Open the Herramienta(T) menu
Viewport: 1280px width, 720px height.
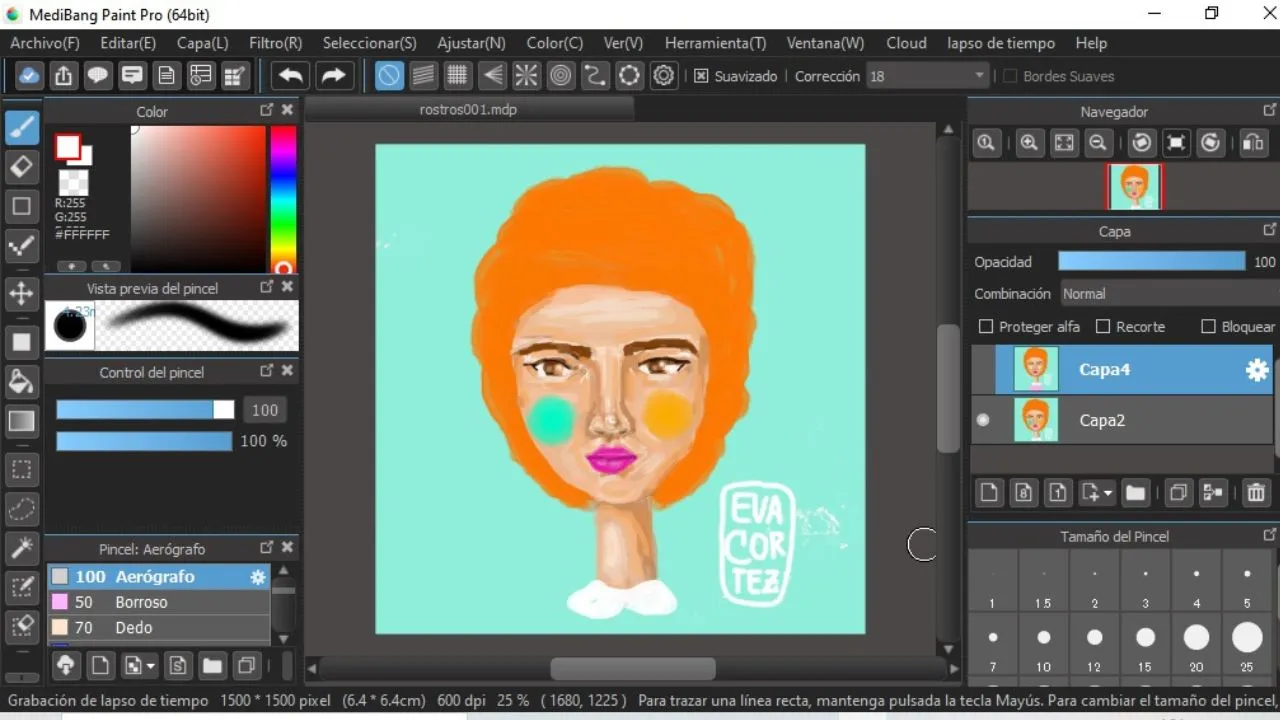[x=715, y=43]
